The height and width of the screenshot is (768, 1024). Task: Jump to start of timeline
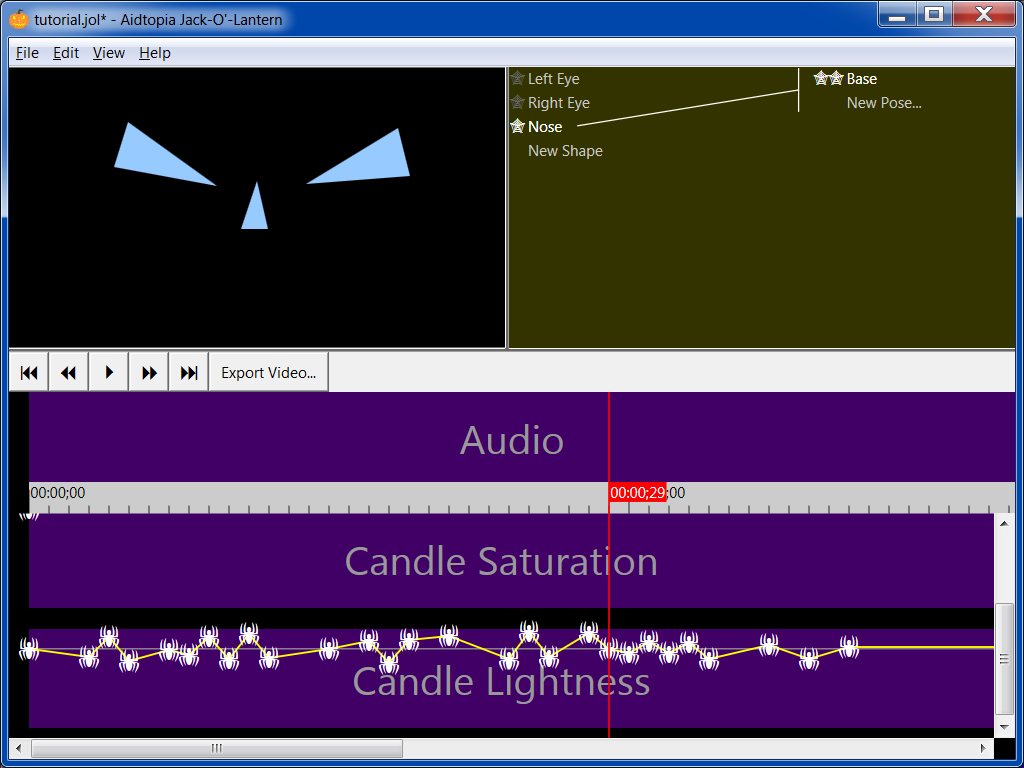[x=29, y=372]
